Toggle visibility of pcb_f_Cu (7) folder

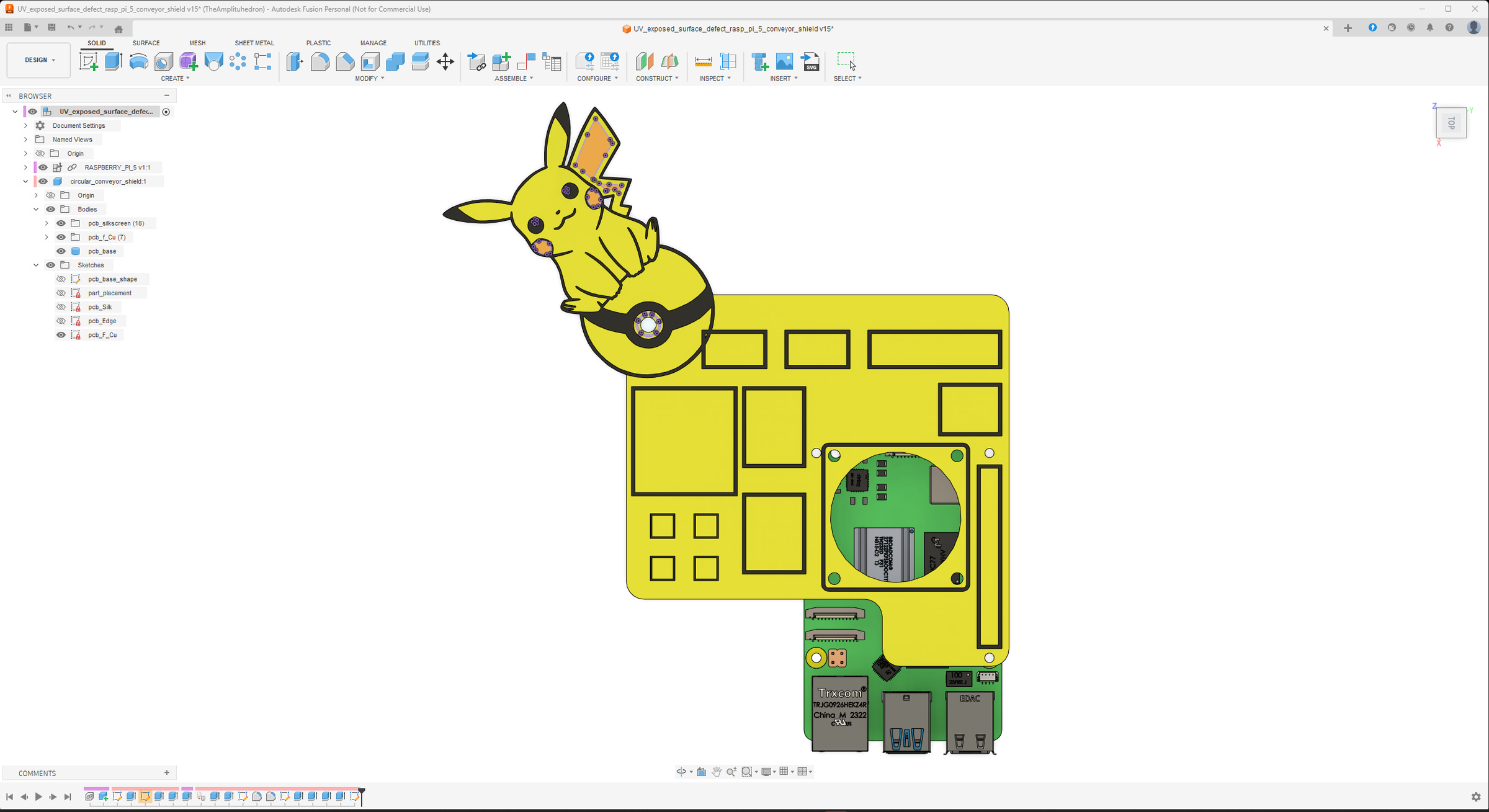pyautogui.click(x=61, y=237)
